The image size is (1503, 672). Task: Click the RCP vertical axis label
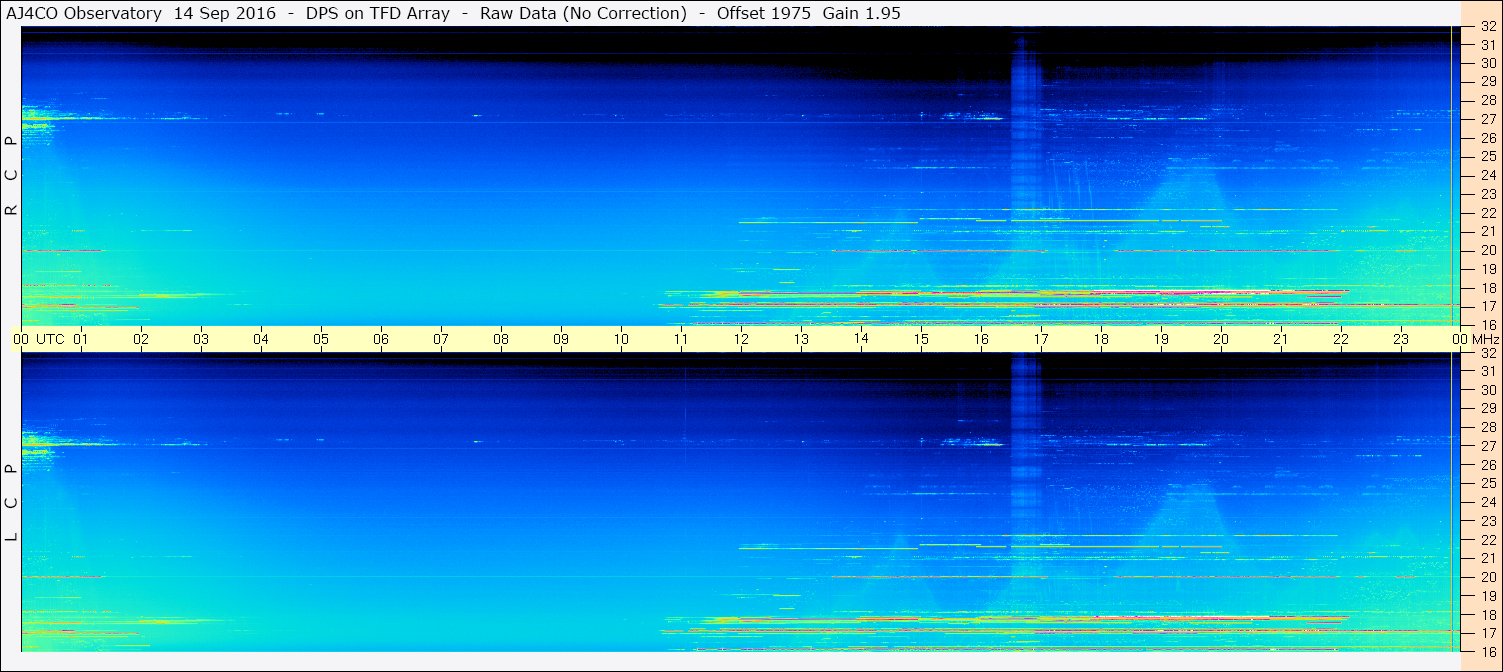tap(11, 176)
